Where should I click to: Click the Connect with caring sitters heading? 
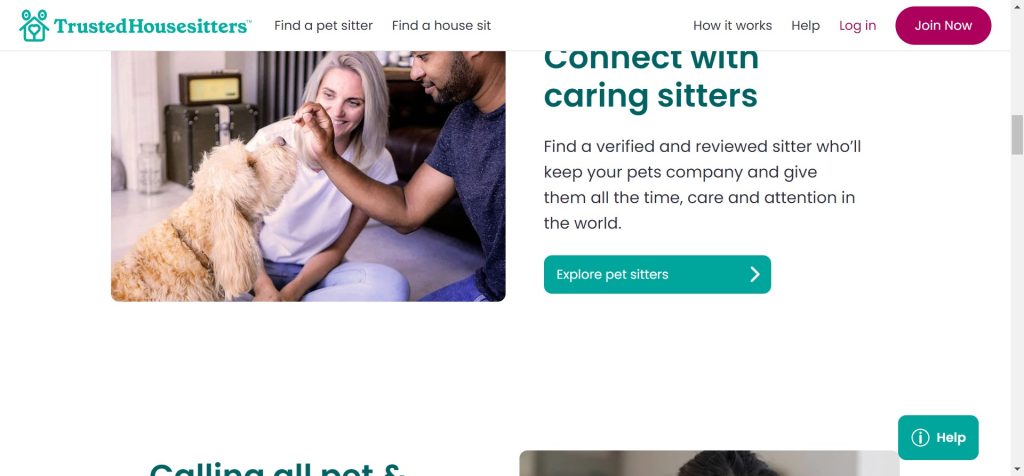651,77
